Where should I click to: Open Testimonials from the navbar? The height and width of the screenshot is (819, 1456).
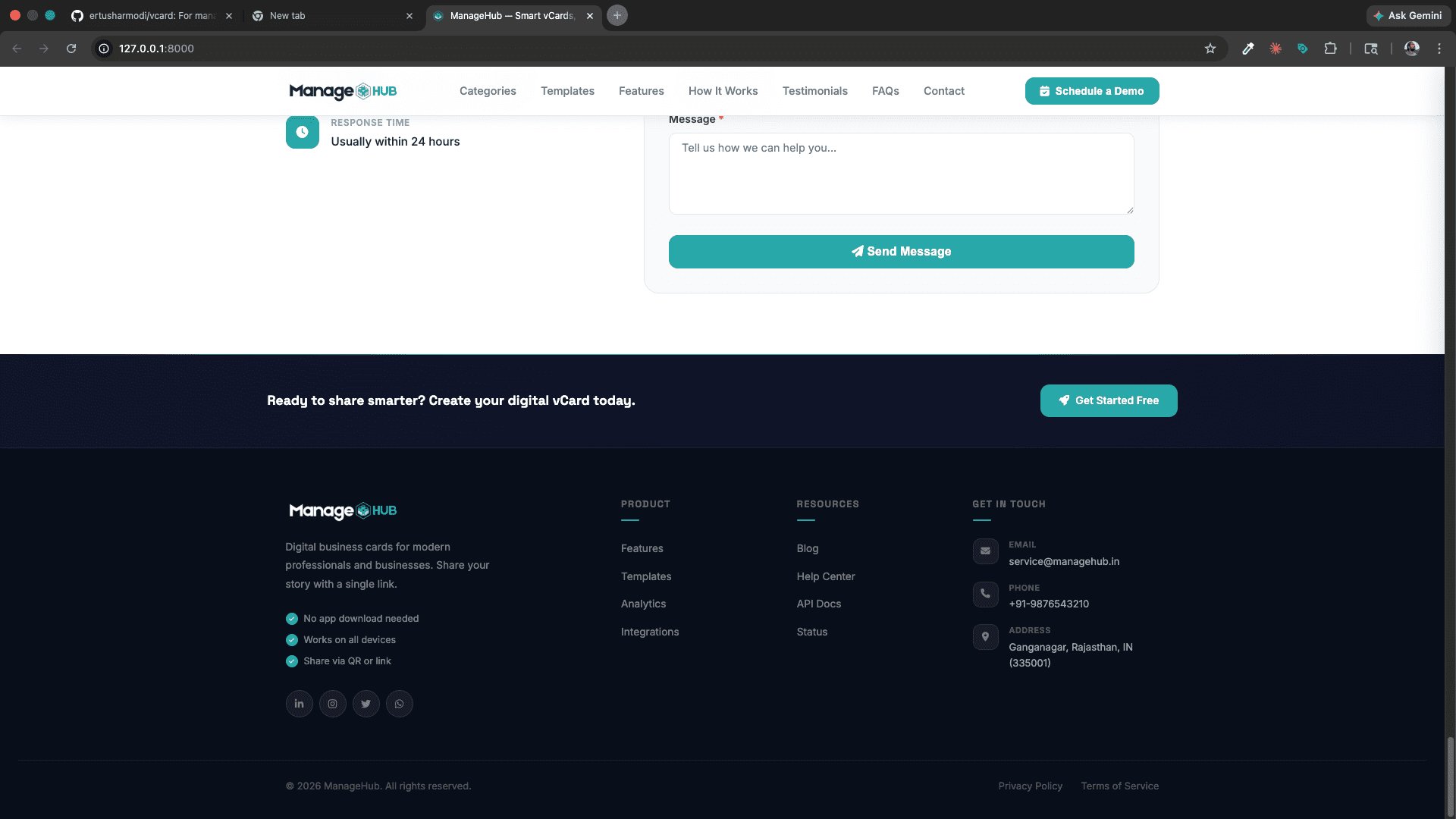[815, 91]
